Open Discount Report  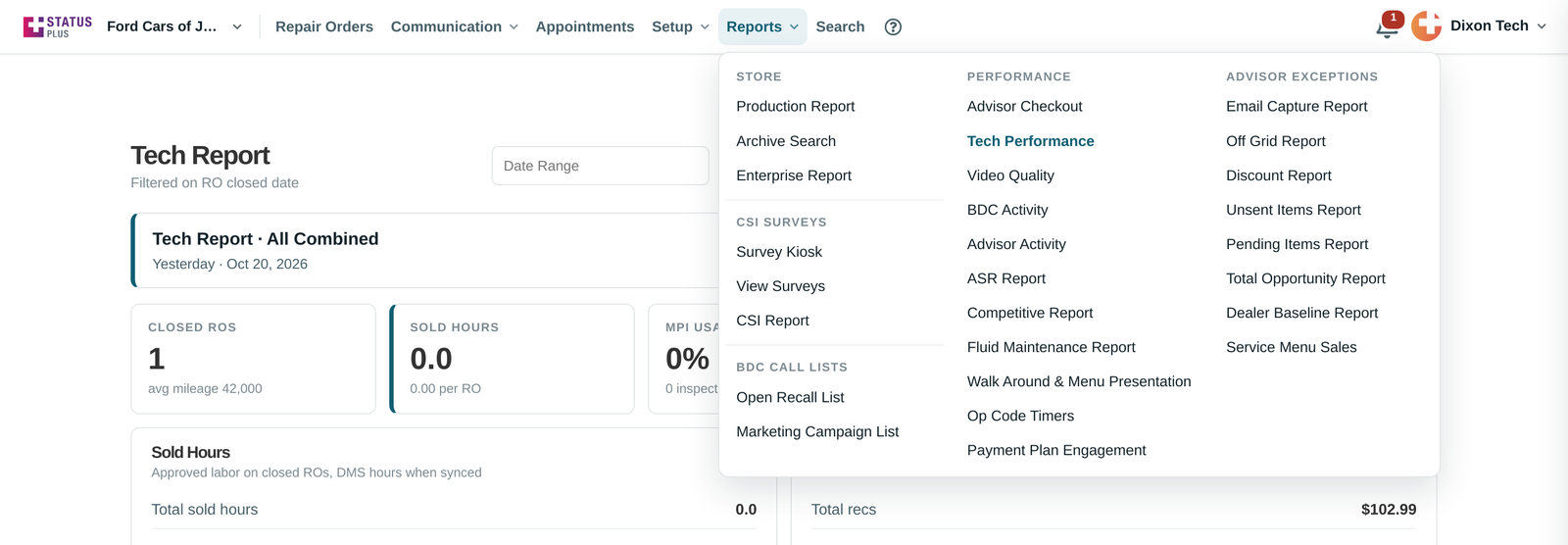(x=1279, y=175)
